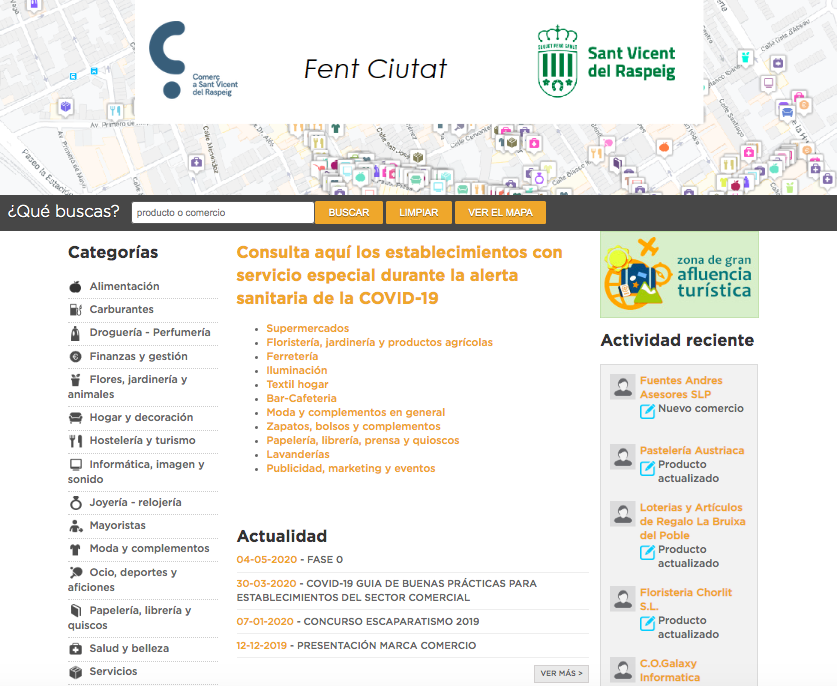Click the fuel pump icon beside Carburantes
This screenshot has height=686, width=837.
[x=75, y=310]
